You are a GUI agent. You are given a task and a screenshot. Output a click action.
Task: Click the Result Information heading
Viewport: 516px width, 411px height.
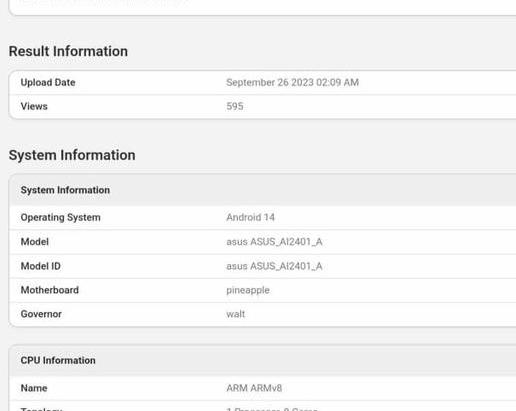pos(68,51)
